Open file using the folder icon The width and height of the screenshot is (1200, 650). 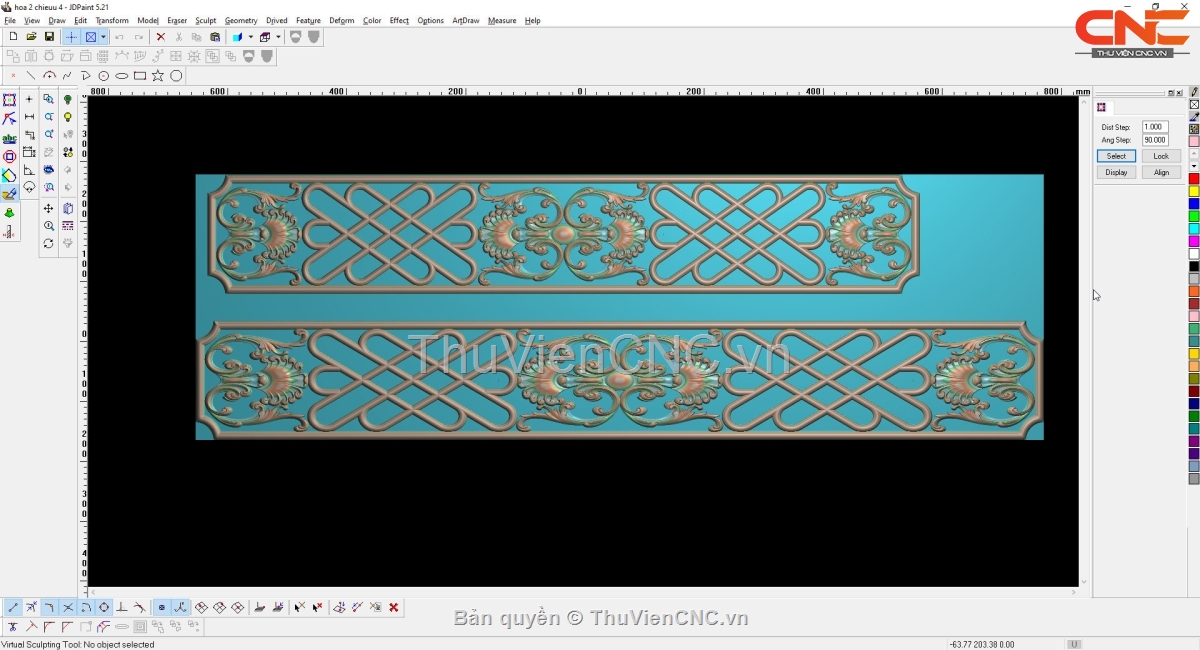[x=31, y=37]
